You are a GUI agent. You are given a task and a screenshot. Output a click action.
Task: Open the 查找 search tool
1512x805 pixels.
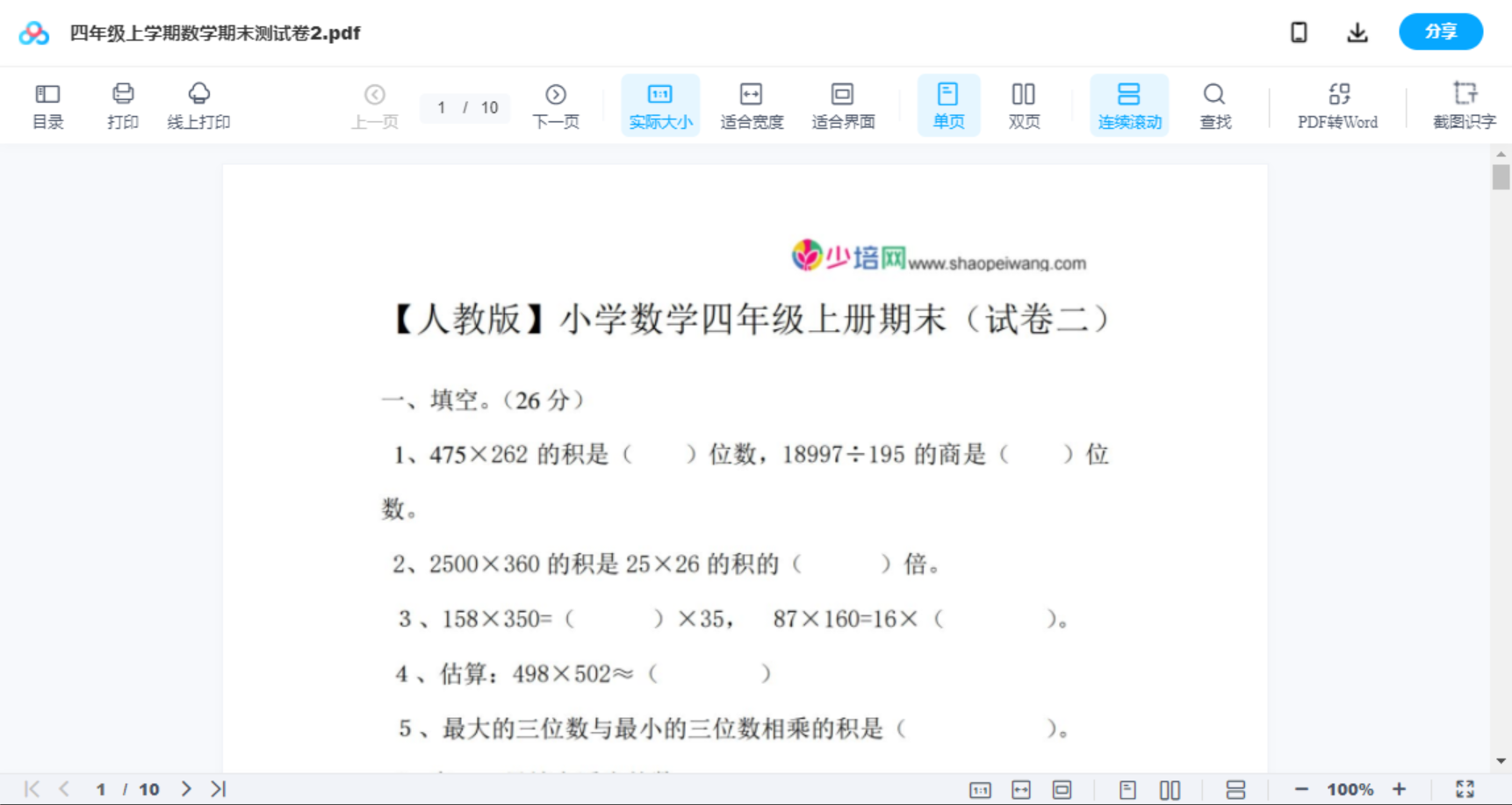tap(1214, 104)
